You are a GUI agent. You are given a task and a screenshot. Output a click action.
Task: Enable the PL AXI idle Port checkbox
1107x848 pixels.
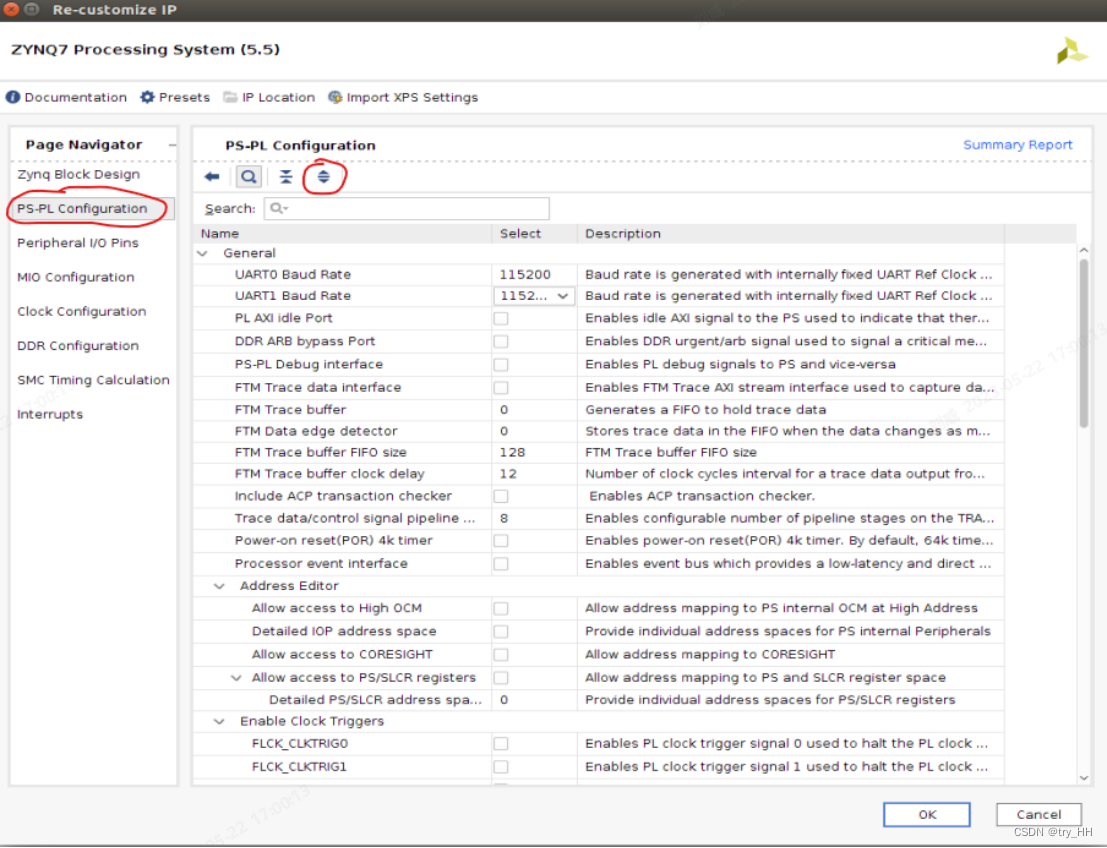[x=501, y=318]
